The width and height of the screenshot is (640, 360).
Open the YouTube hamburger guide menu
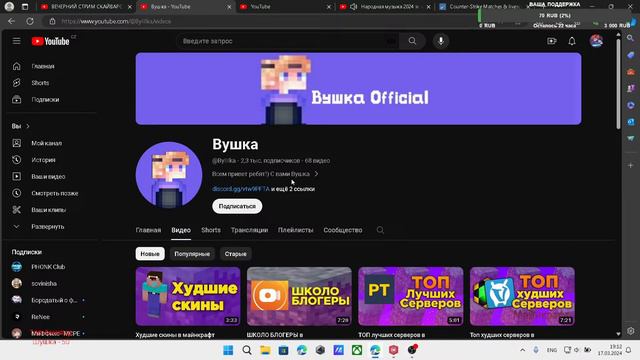point(16,41)
